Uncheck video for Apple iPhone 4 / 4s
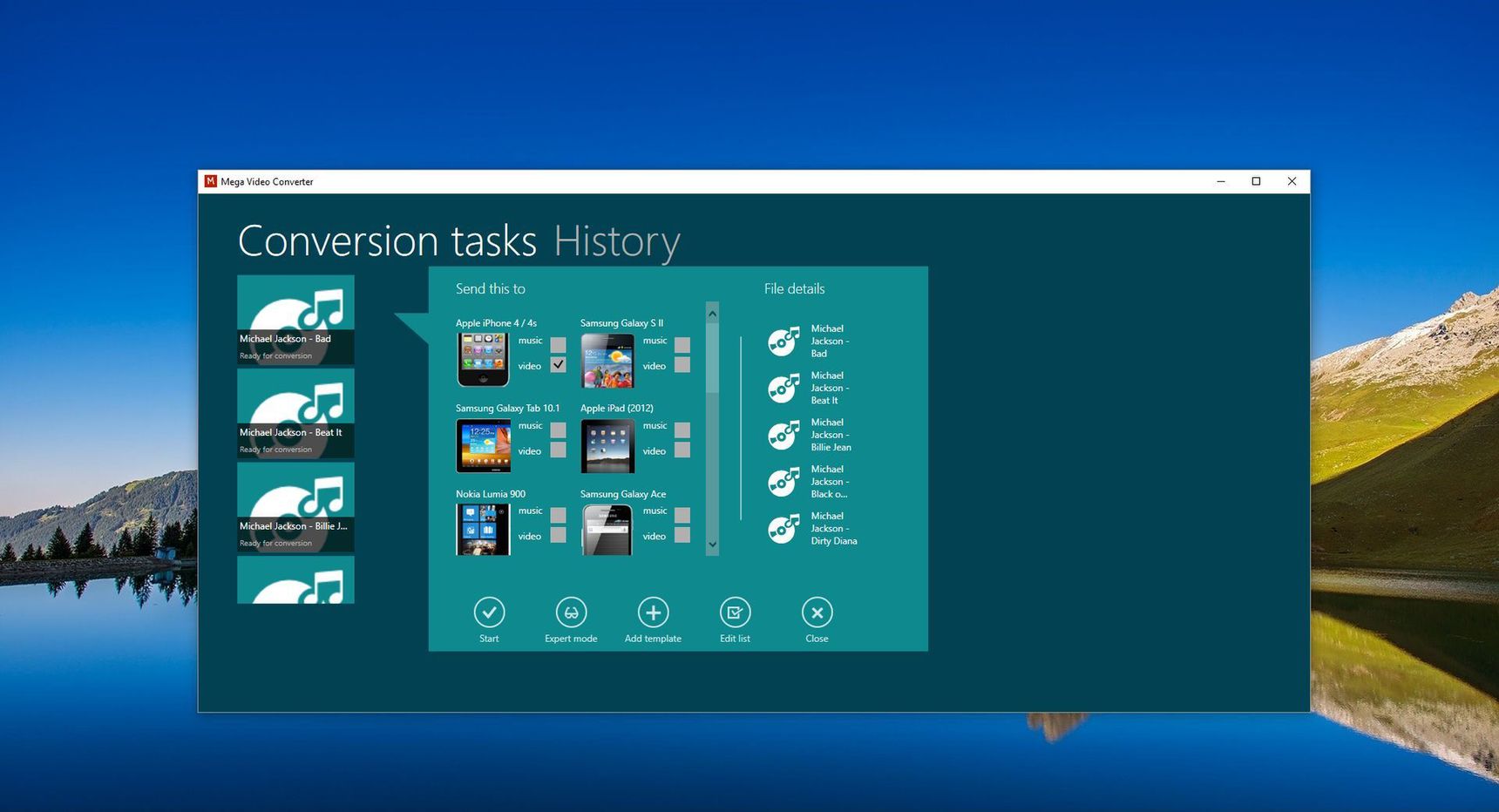 point(558,364)
